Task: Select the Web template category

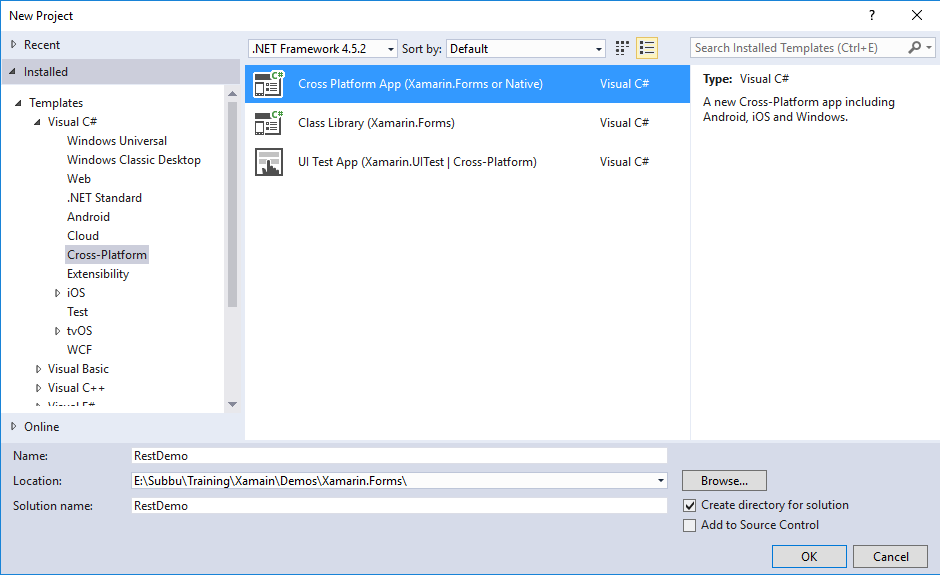Action: [x=79, y=179]
